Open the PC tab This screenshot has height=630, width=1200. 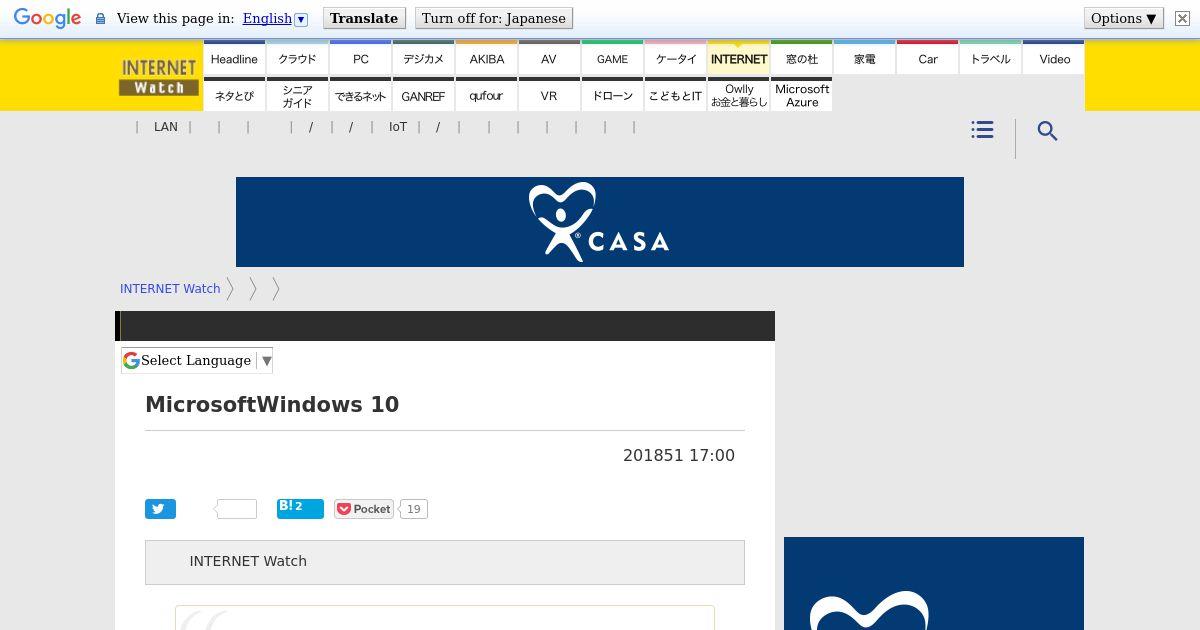coord(360,59)
